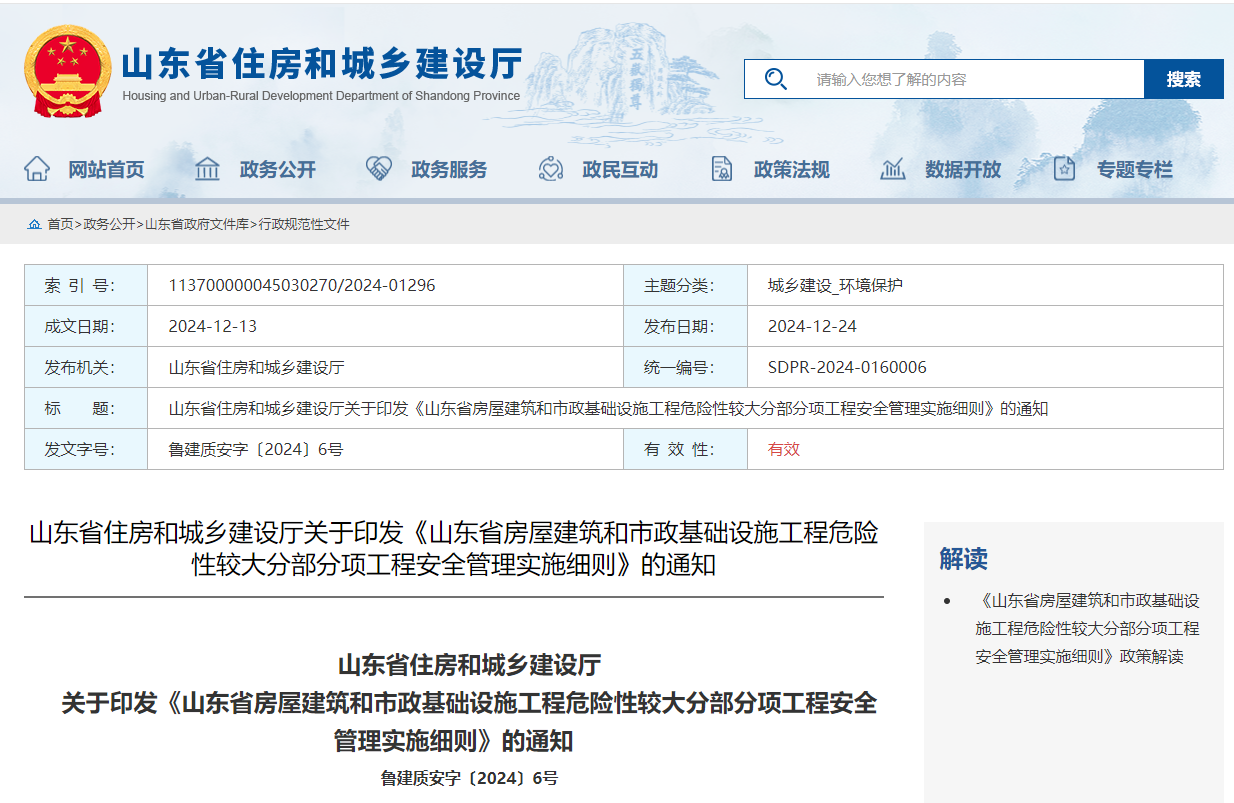The height and width of the screenshot is (803, 1234).
Task: Click the magnifying glass icon in search bar
Action: tap(776, 78)
